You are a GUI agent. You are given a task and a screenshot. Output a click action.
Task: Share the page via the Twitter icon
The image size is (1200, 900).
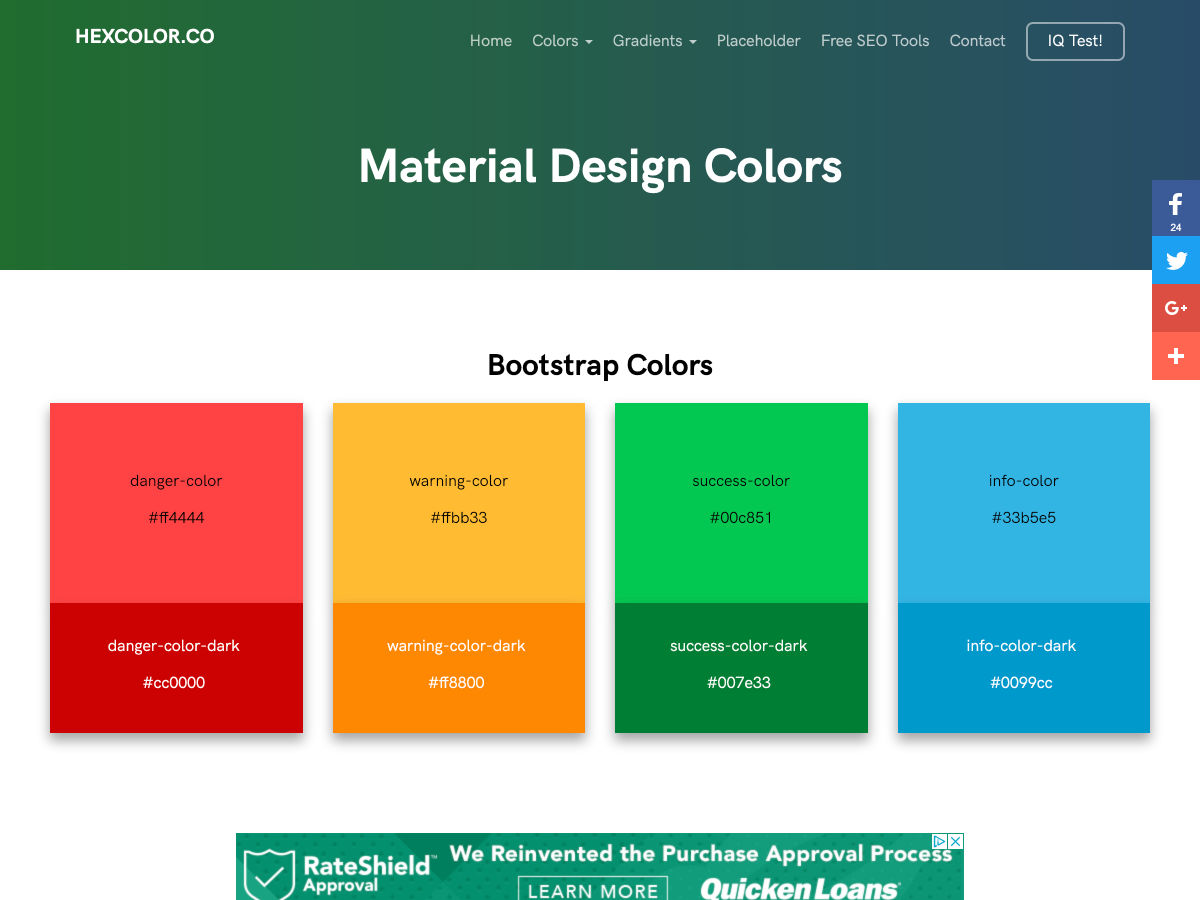coord(1176,260)
